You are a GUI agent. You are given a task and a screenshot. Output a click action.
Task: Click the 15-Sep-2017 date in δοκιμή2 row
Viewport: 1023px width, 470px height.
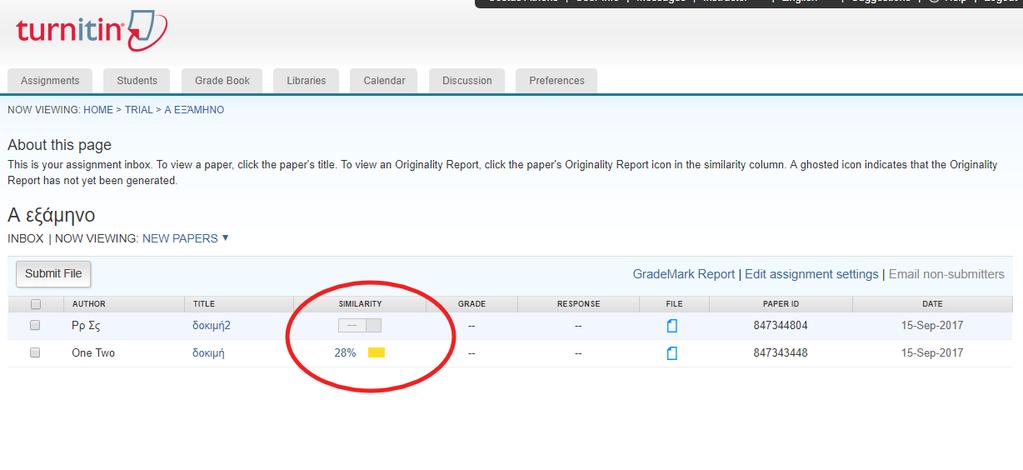click(932, 326)
